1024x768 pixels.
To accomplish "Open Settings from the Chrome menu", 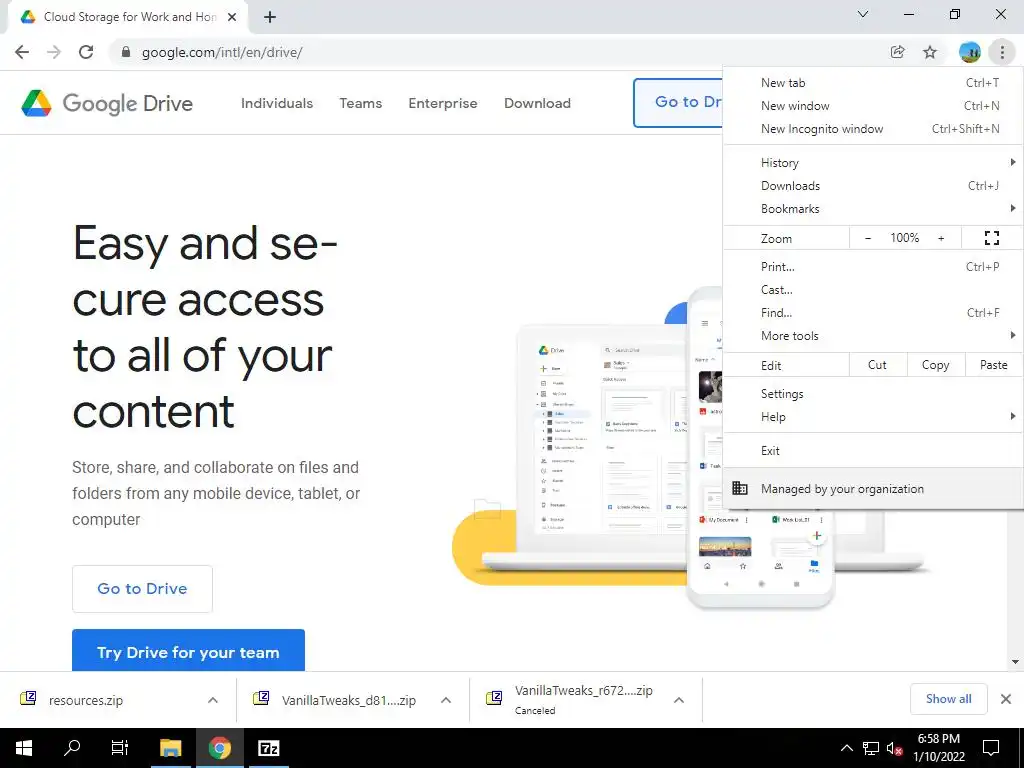I will (x=873, y=394).
